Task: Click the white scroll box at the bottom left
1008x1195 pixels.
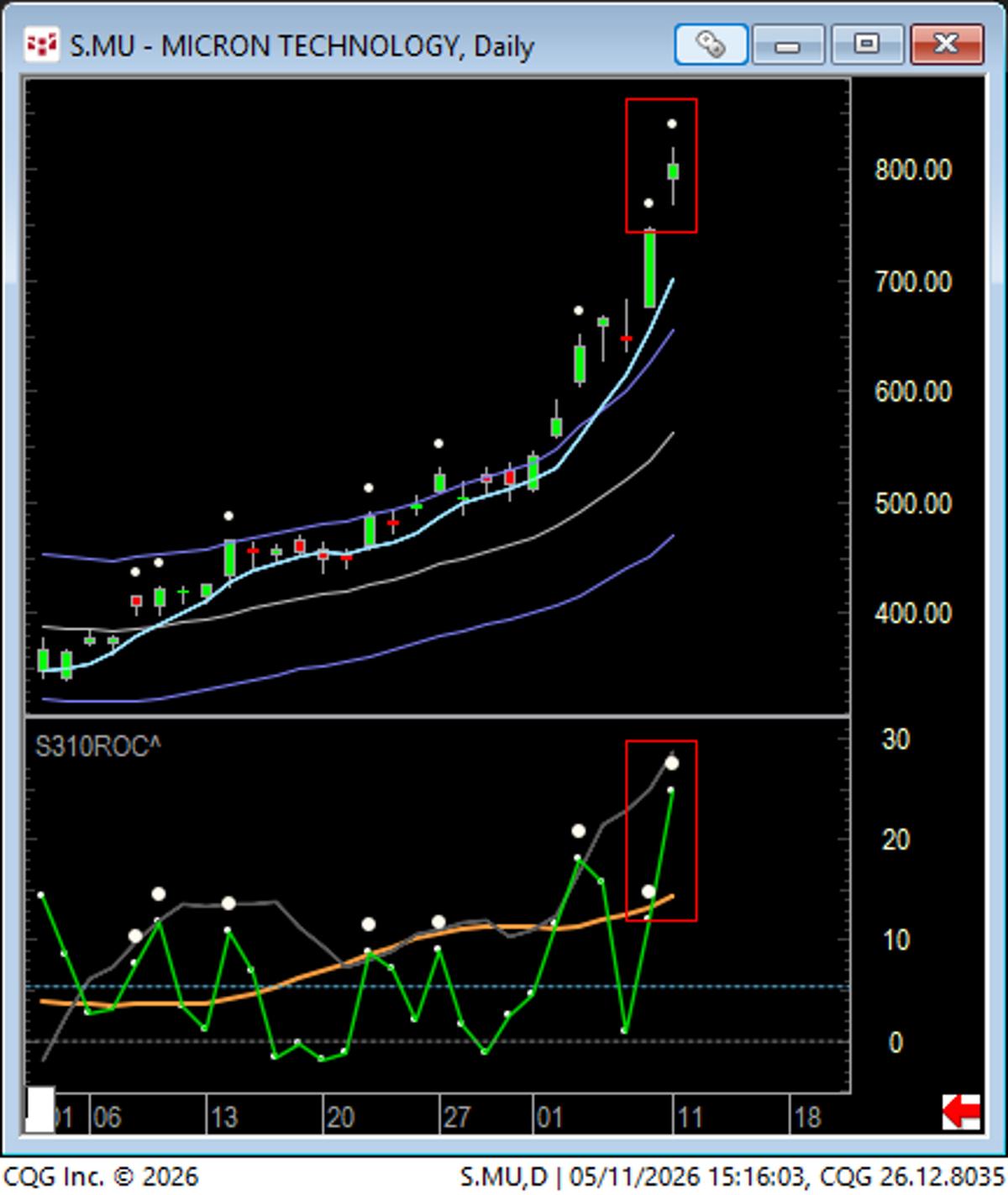Action: 40,1109
